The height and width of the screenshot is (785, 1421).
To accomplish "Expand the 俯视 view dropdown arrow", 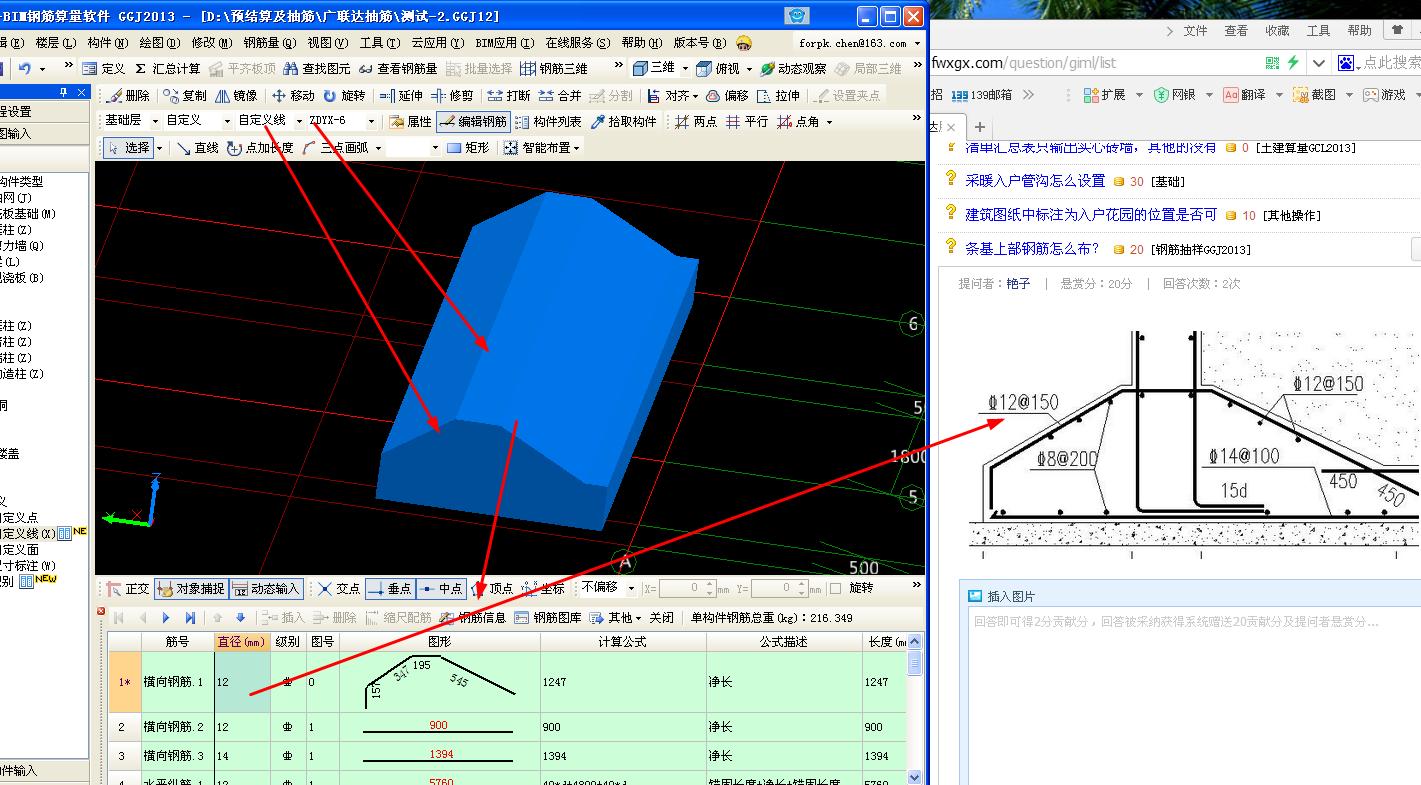I will (748, 69).
